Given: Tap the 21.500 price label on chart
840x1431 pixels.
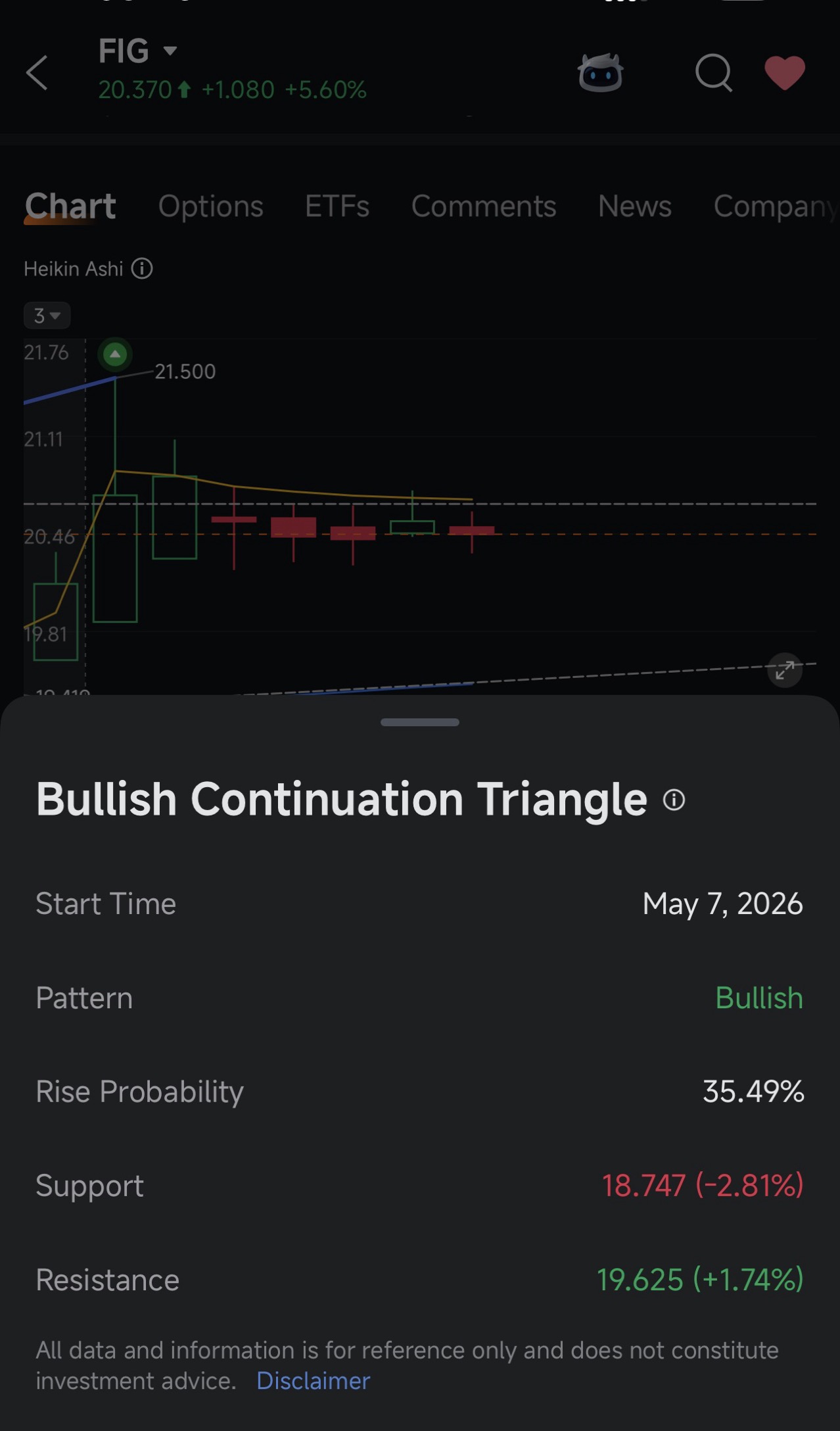Looking at the screenshot, I should point(185,372).
